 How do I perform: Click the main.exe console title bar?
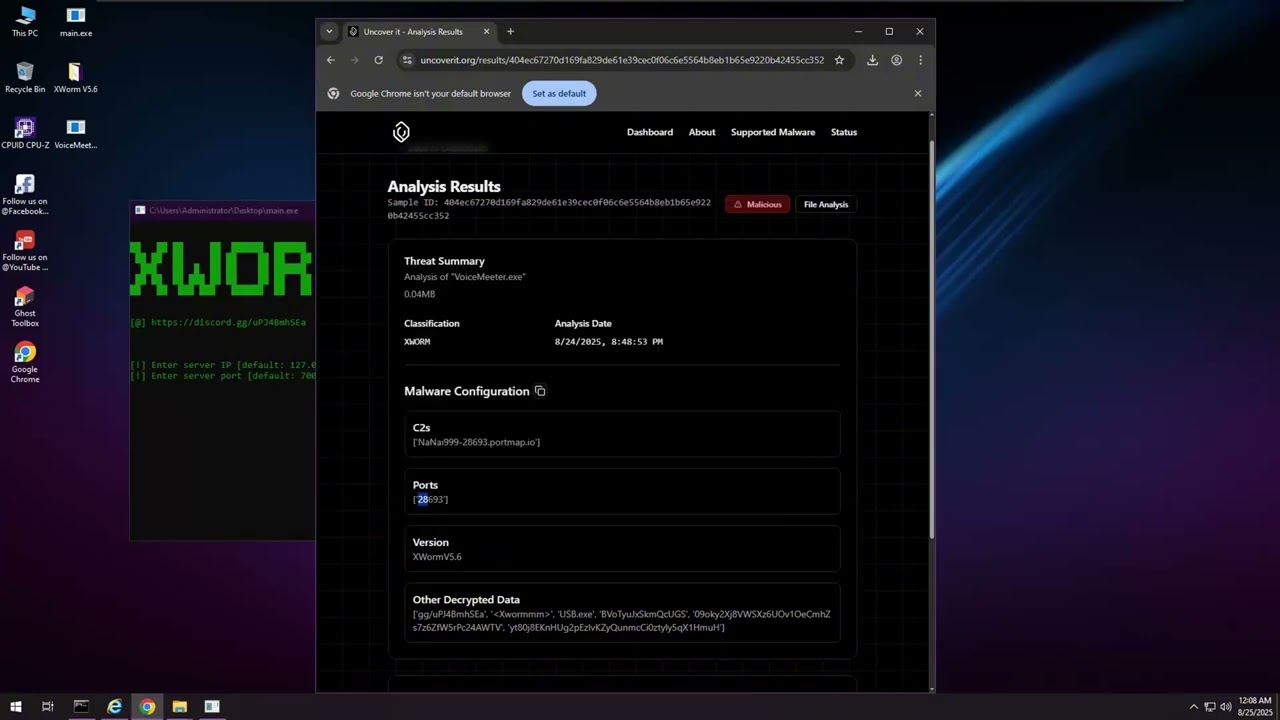tap(223, 210)
